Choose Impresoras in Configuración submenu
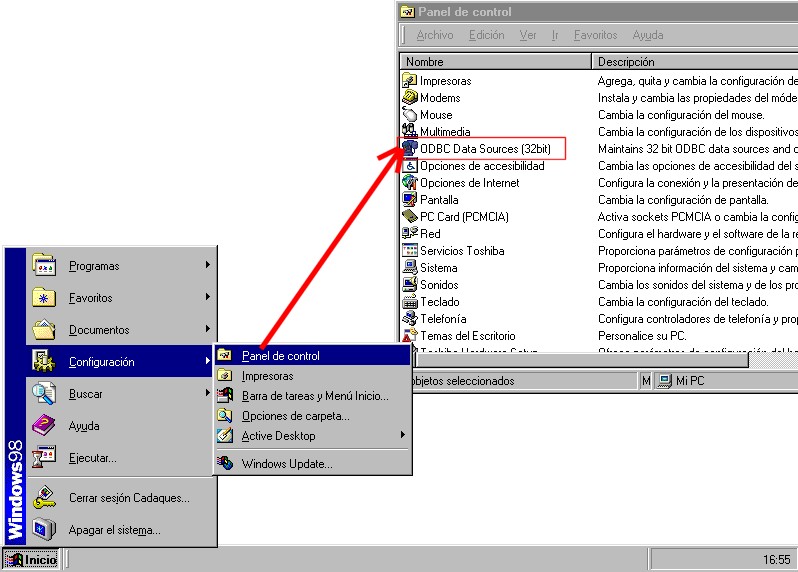This screenshot has width=798, height=572. (x=312, y=376)
